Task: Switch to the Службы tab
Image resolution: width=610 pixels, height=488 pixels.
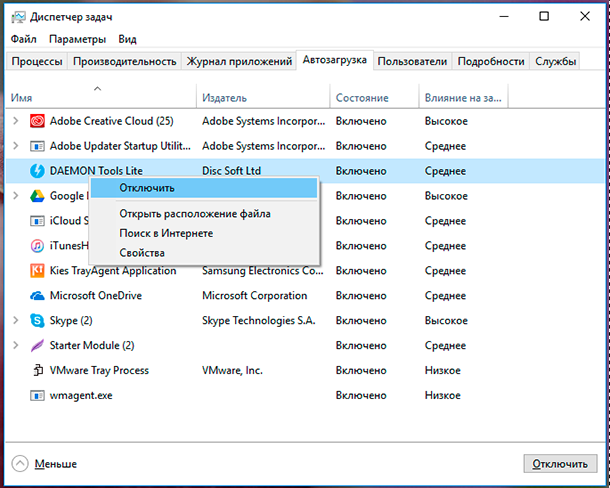Action: click(x=555, y=61)
